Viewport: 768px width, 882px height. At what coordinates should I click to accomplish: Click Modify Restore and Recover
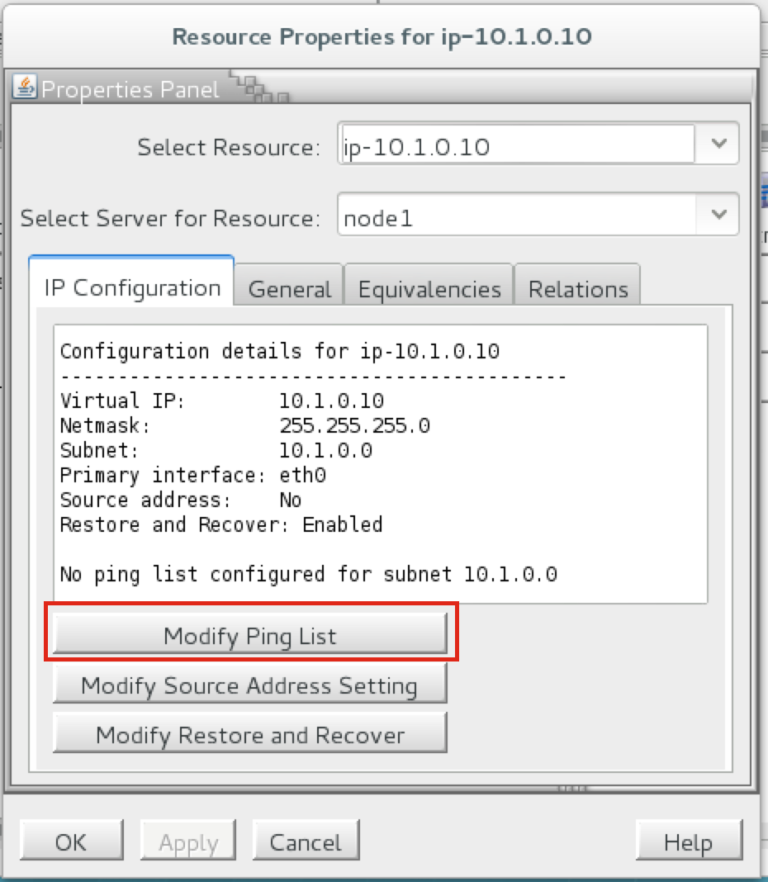tap(250, 736)
